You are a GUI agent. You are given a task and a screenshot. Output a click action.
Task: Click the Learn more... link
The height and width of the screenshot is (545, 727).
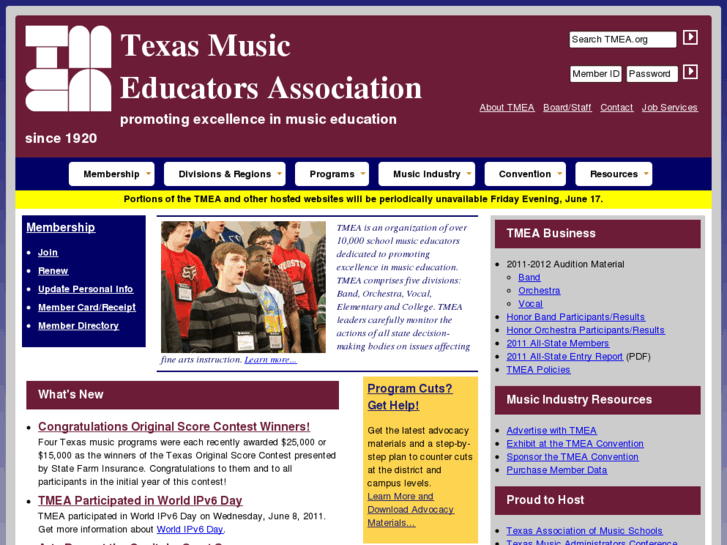[270, 359]
